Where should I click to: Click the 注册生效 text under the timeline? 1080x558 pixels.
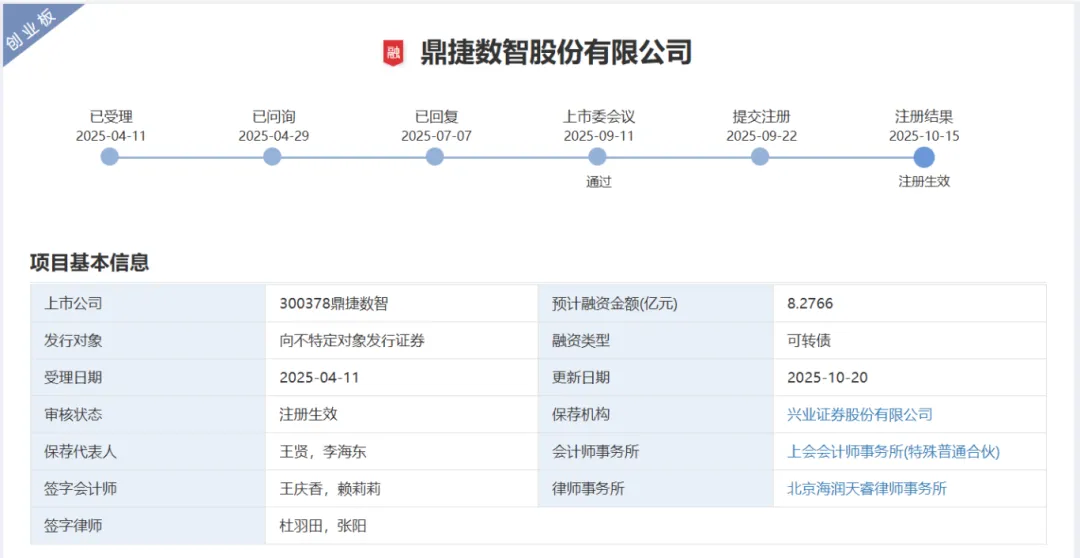pyautogui.click(x=924, y=182)
